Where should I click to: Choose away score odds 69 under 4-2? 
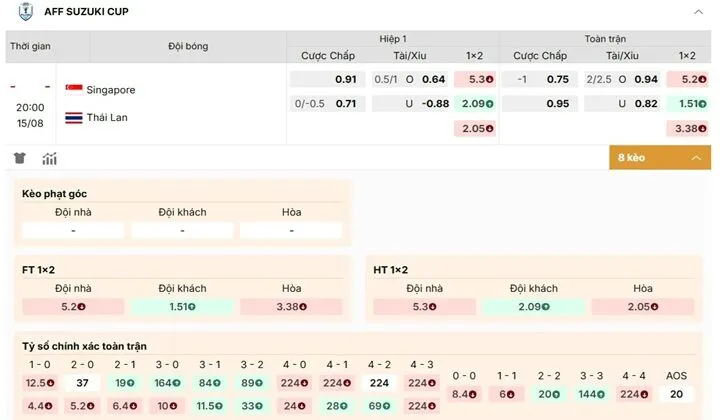(x=379, y=406)
